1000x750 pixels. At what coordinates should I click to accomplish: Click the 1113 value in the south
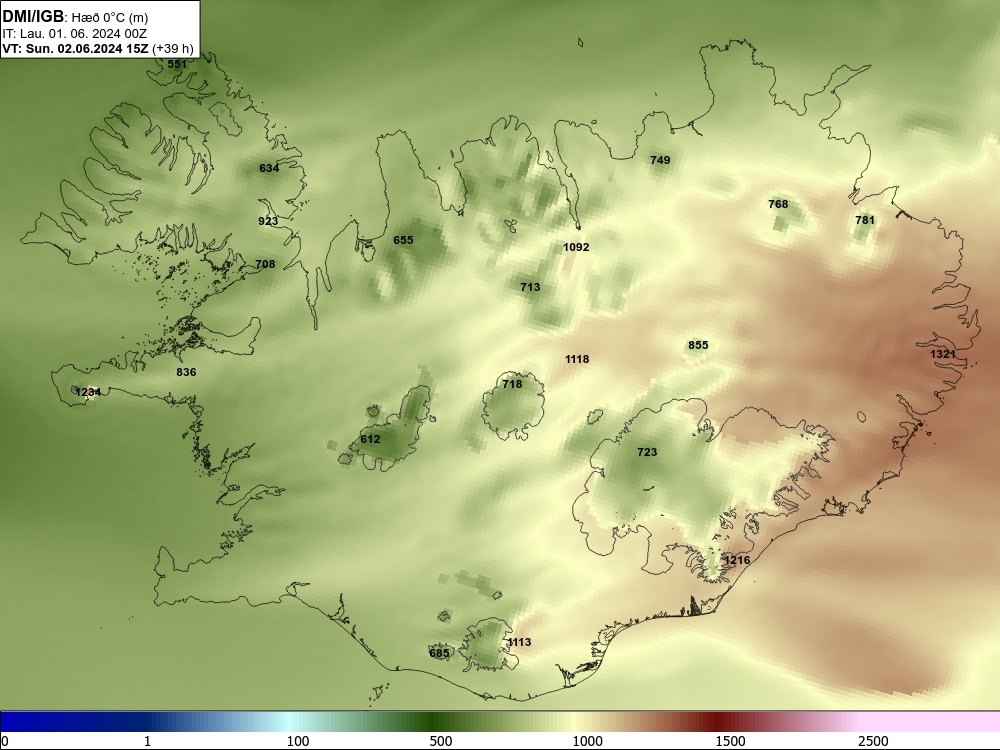coord(519,642)
